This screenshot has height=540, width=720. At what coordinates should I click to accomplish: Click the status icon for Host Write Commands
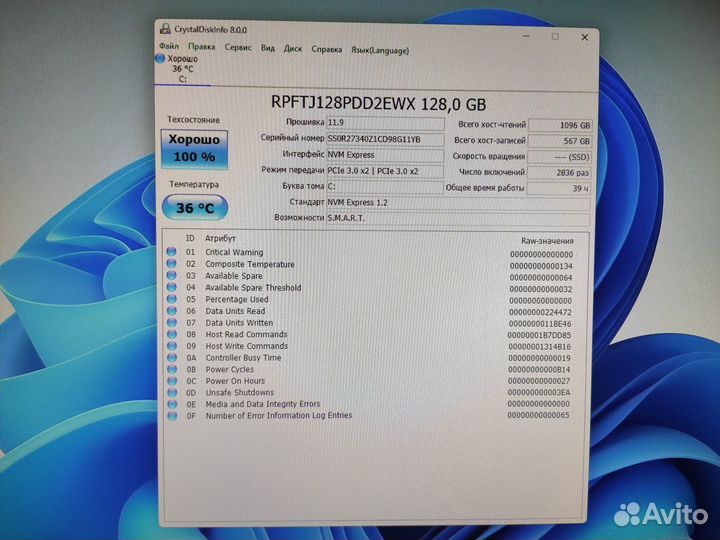point(172,345)
